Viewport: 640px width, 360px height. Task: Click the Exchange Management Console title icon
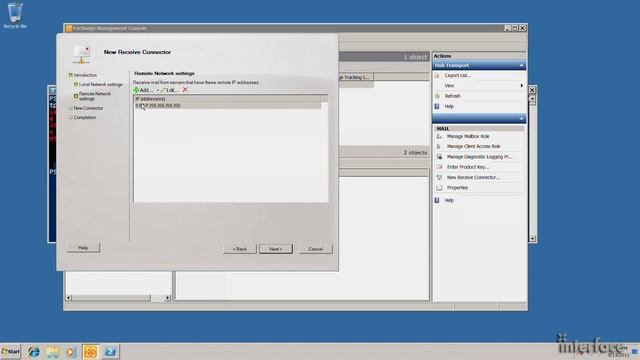(x=69, y=28)
